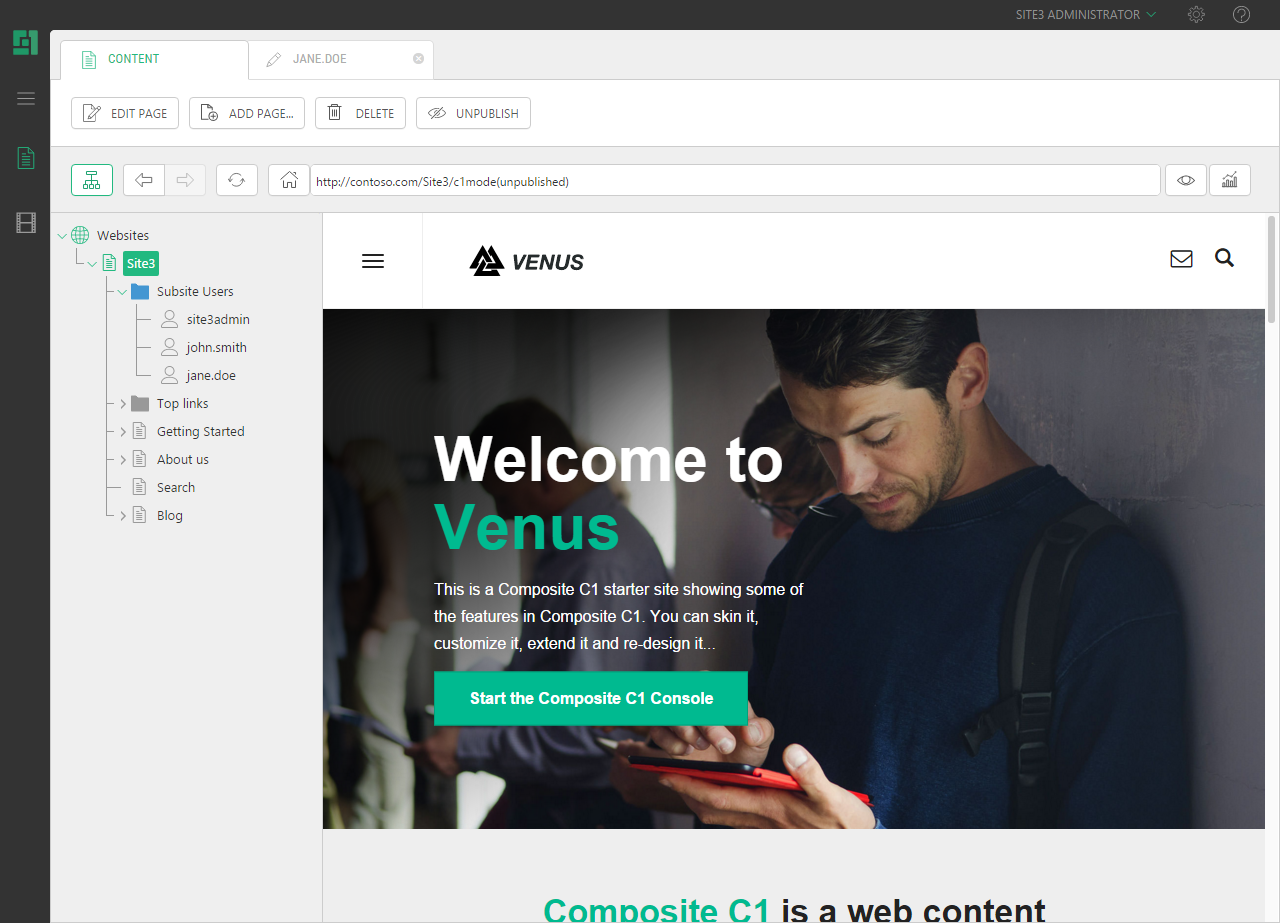Click the browser back arrow icon
Screen dimensions: 1280x923
(144, 180)
